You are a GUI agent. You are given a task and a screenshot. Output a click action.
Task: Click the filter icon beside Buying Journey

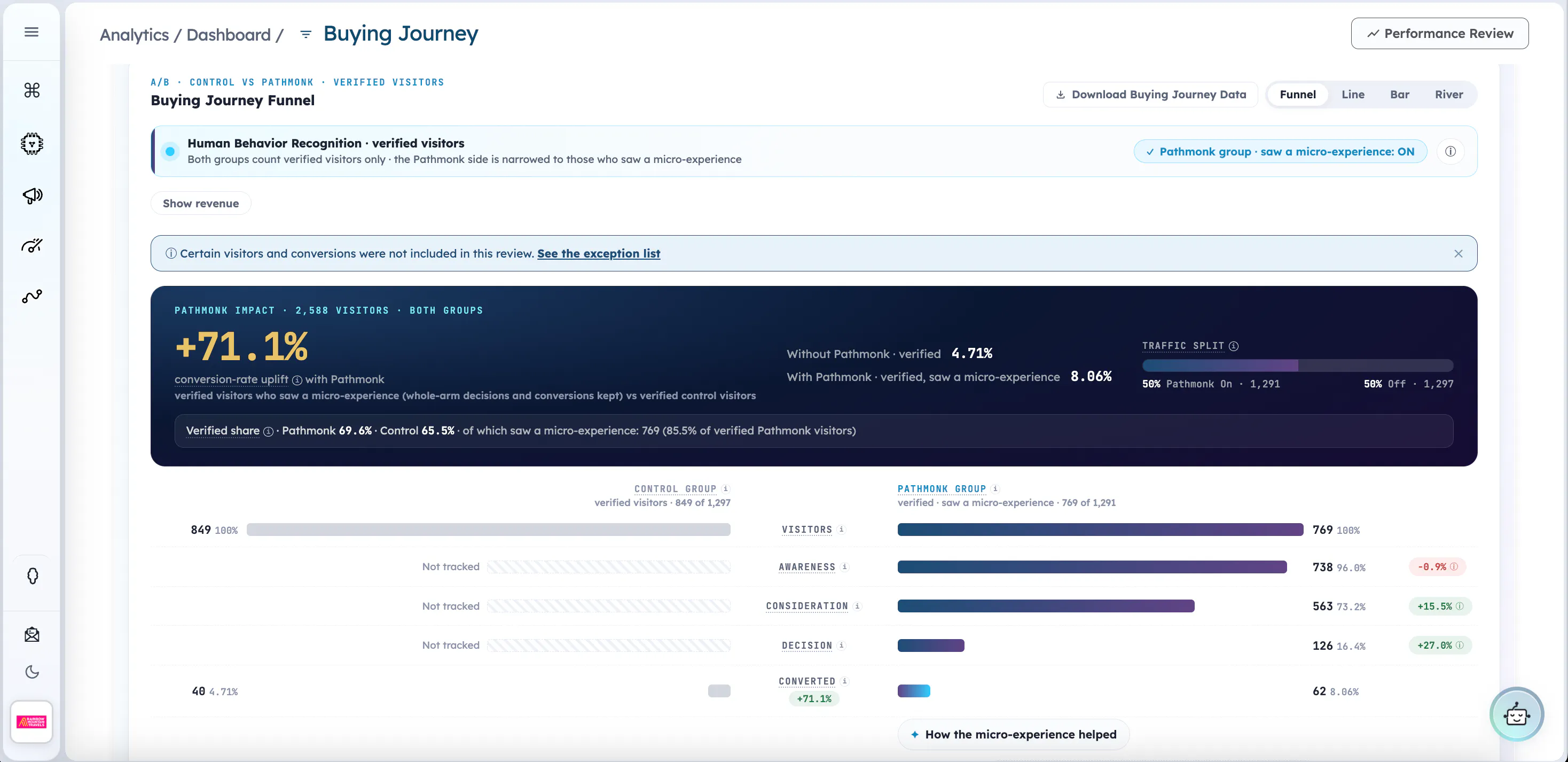(x=306, y=34)
